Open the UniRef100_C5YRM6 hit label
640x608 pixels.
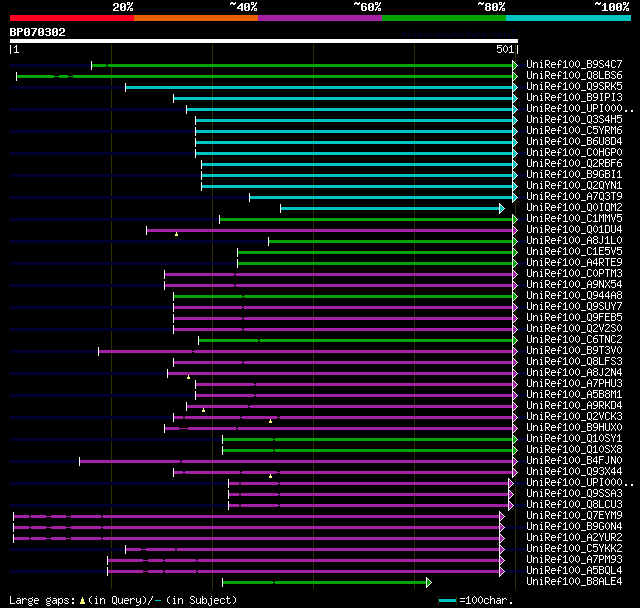(x=574, y=131)
